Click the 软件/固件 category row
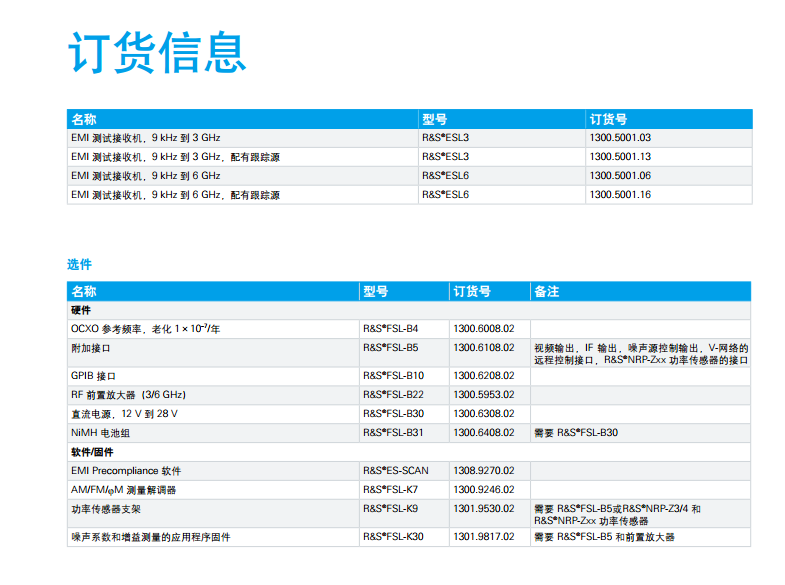The image size is (785, 585). click(x=409, y=452)
